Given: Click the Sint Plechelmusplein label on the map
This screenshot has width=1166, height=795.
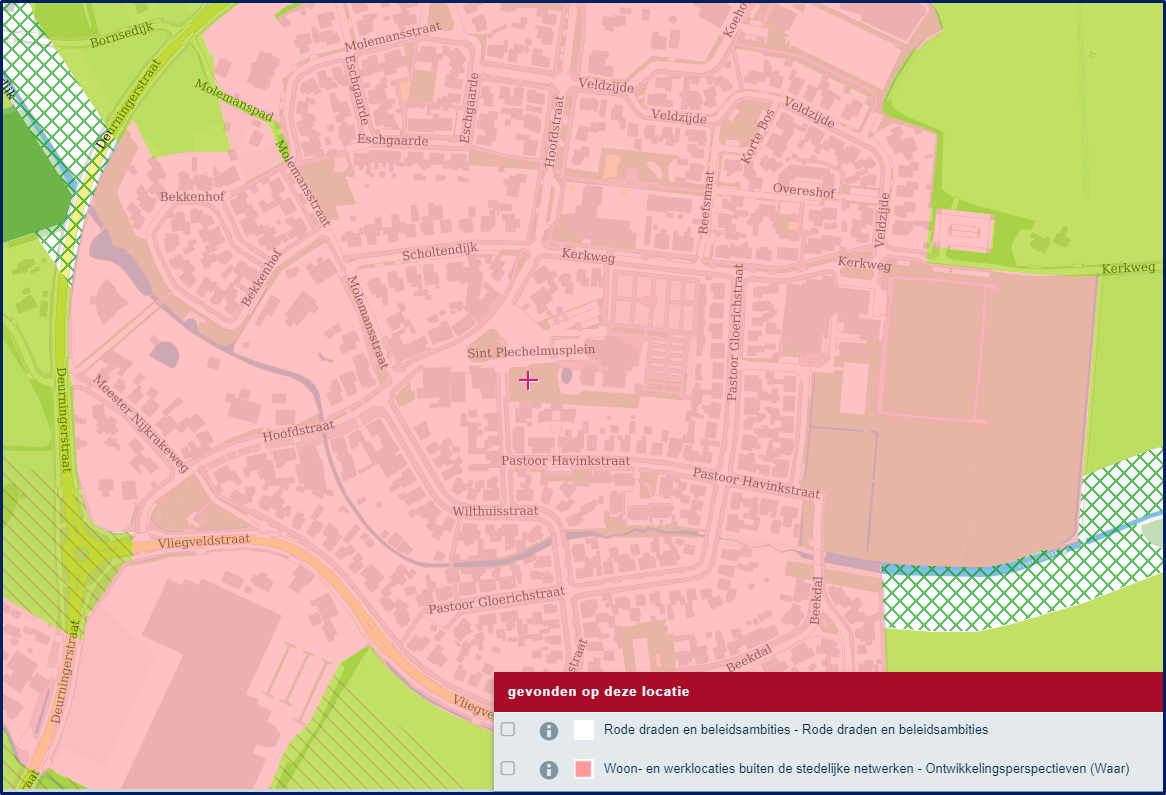Looking at the screenshot, I should (x=531, y=352).
